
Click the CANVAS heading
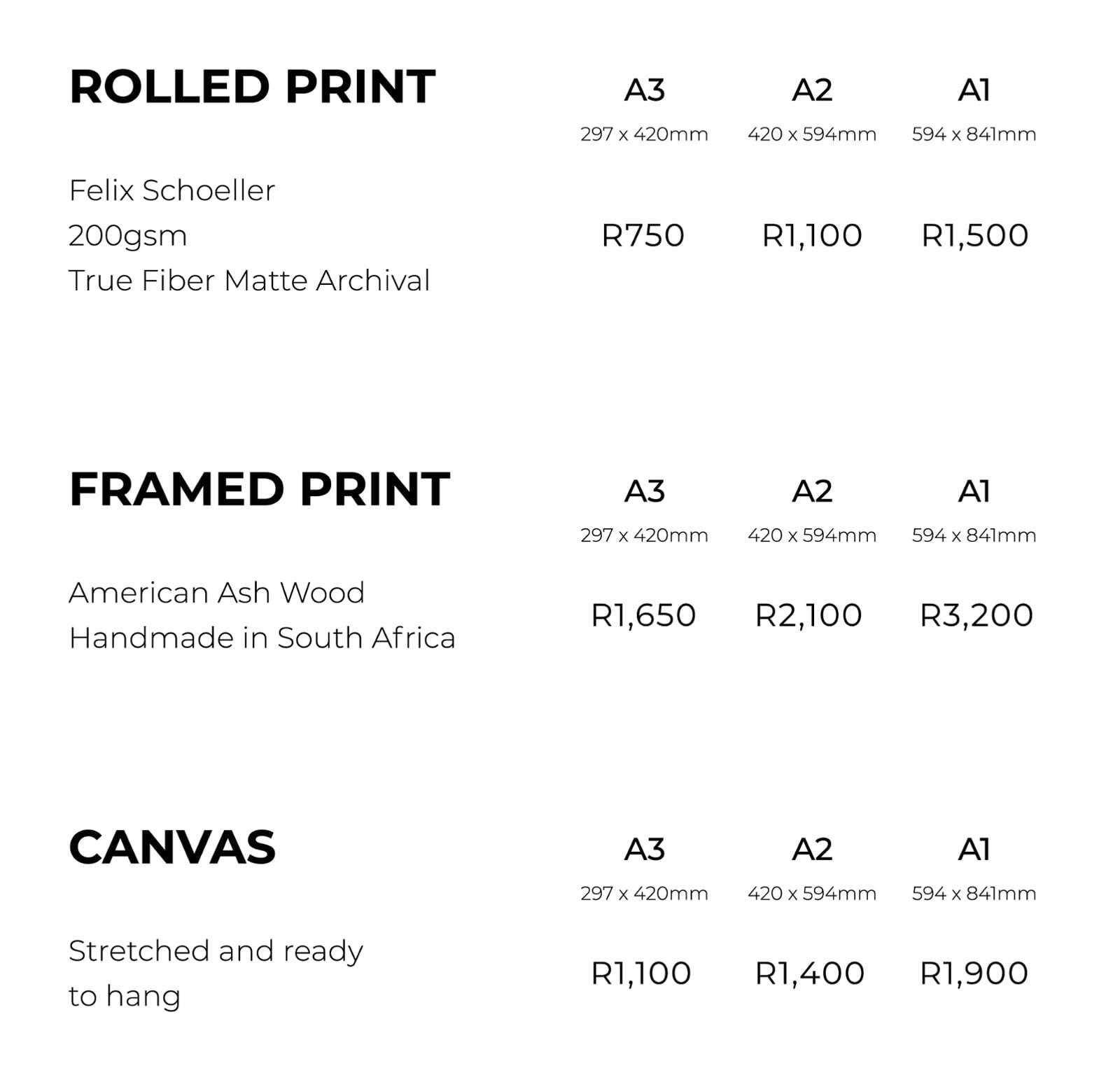pyautogui.click(x=172, y=847)
